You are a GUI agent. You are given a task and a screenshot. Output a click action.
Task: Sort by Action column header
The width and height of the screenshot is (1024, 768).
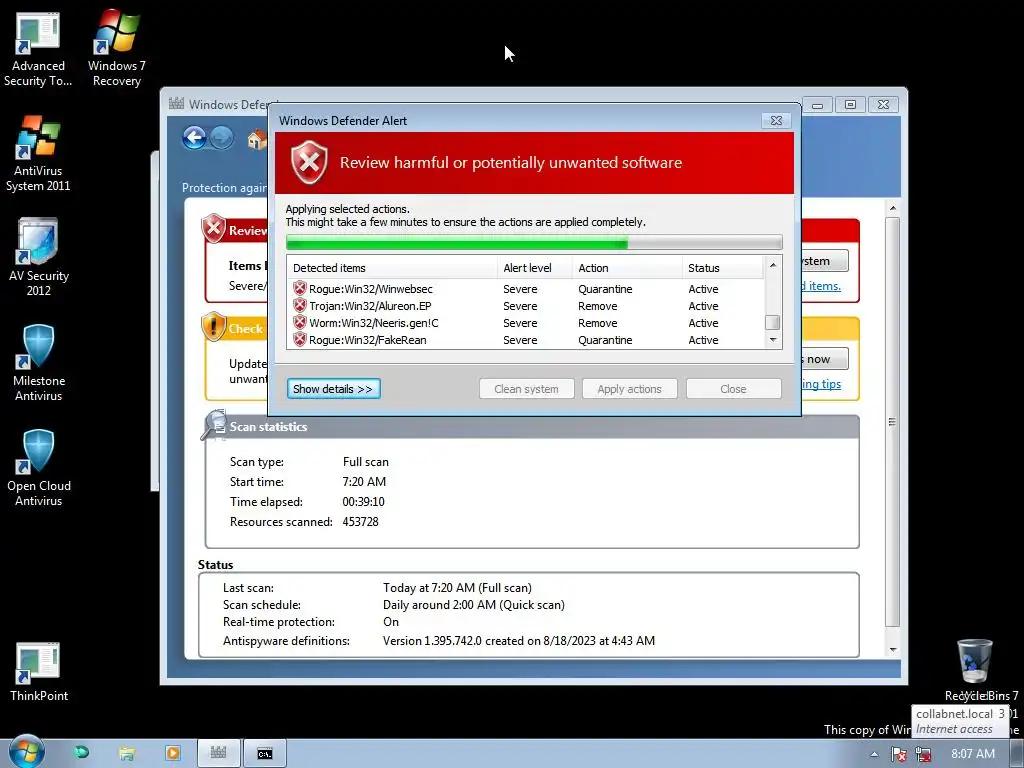click(x=627, y=268)
